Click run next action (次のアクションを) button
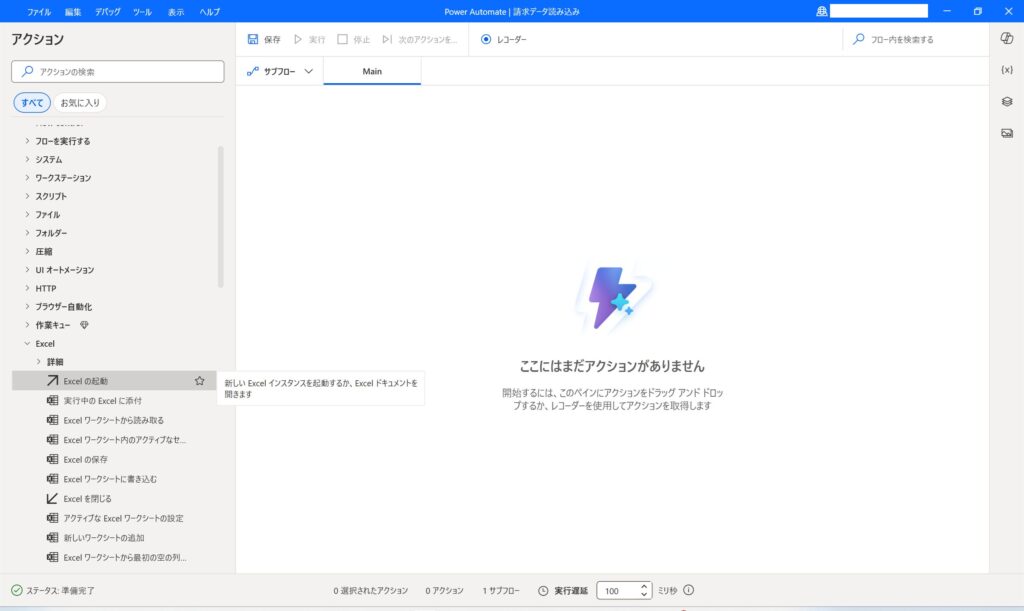1024x611 pixels. (x=419, y=39)
